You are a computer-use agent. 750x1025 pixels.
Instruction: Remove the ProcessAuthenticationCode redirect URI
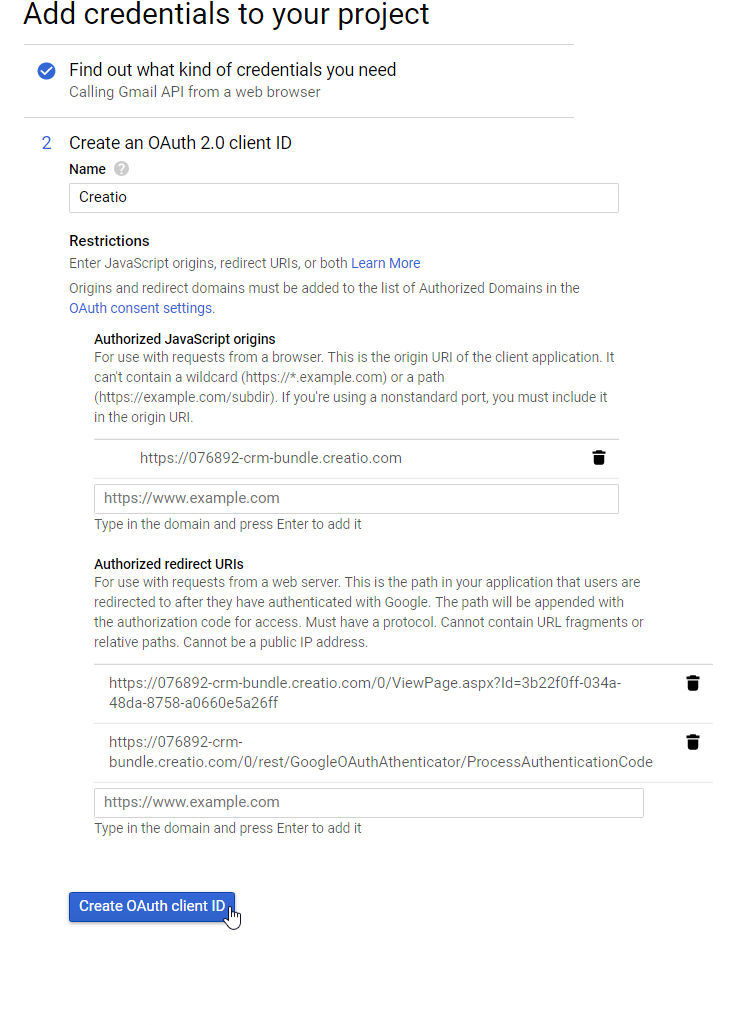tap(693, 742)
